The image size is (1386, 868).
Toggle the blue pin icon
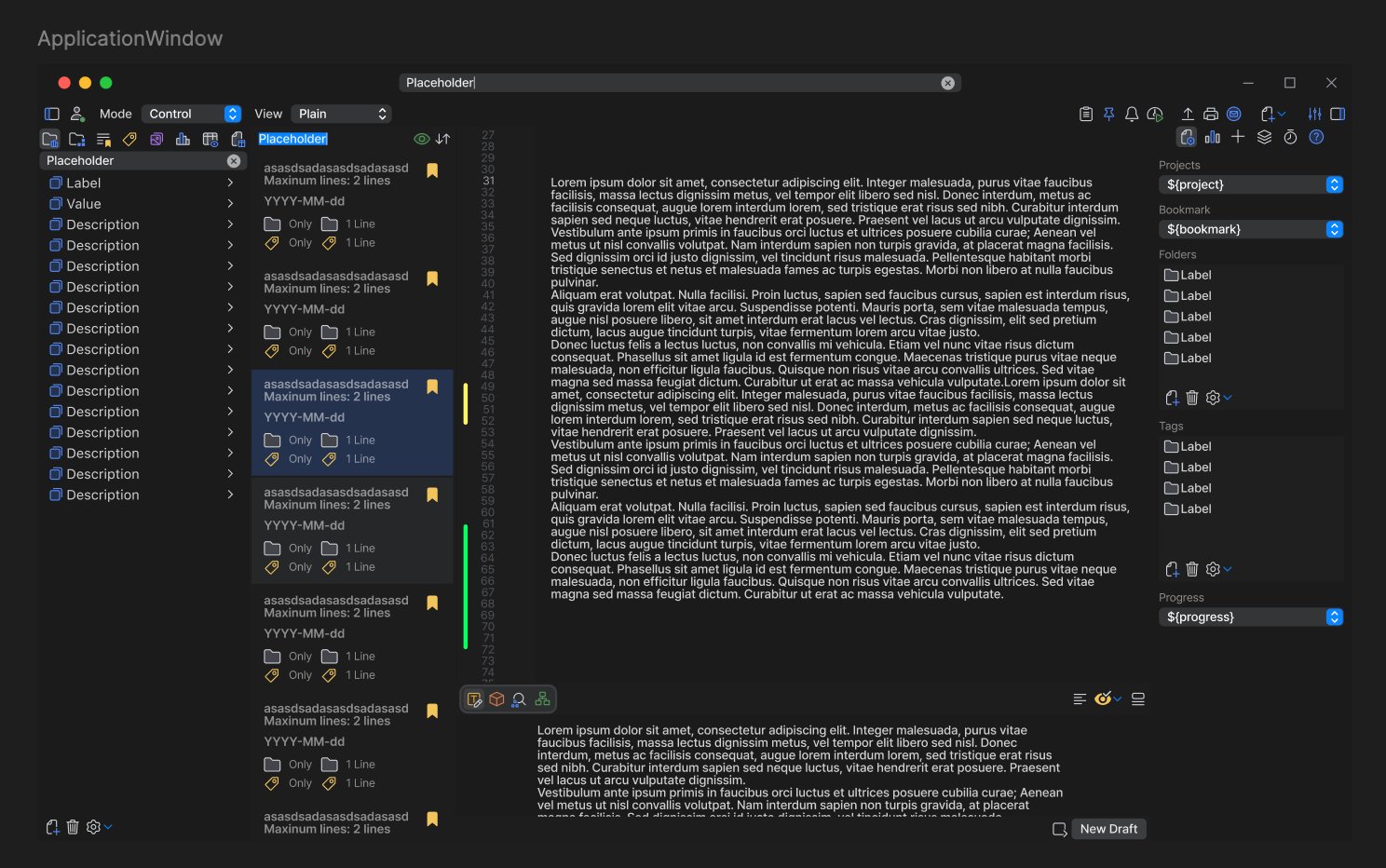tap(1108, 114)
